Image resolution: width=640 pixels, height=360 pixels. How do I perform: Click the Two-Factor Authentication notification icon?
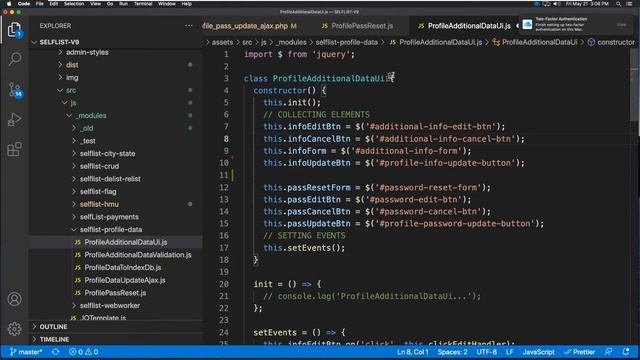527,24
